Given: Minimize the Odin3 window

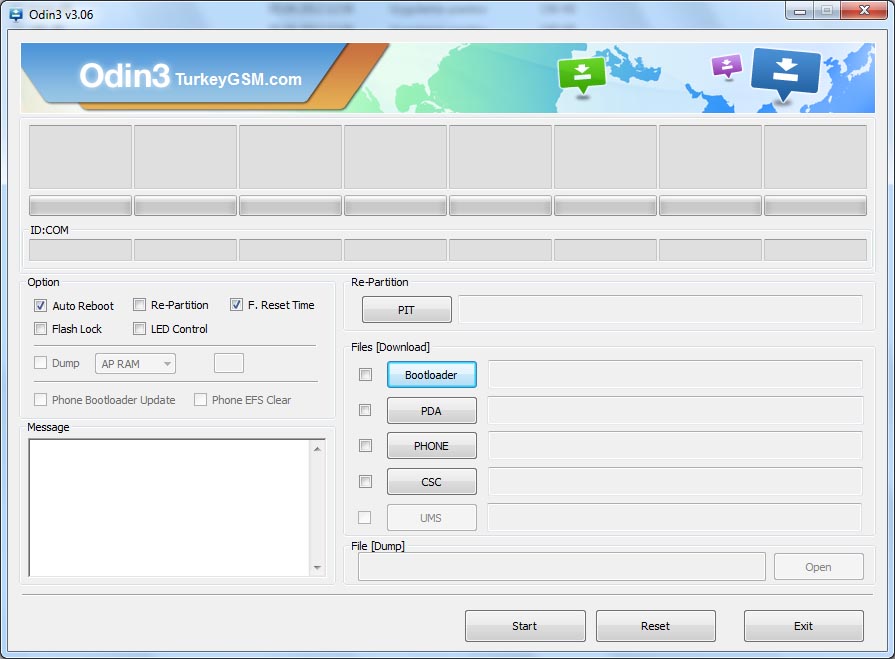Looking at the screenshot, I should click(x=800, y=11).
